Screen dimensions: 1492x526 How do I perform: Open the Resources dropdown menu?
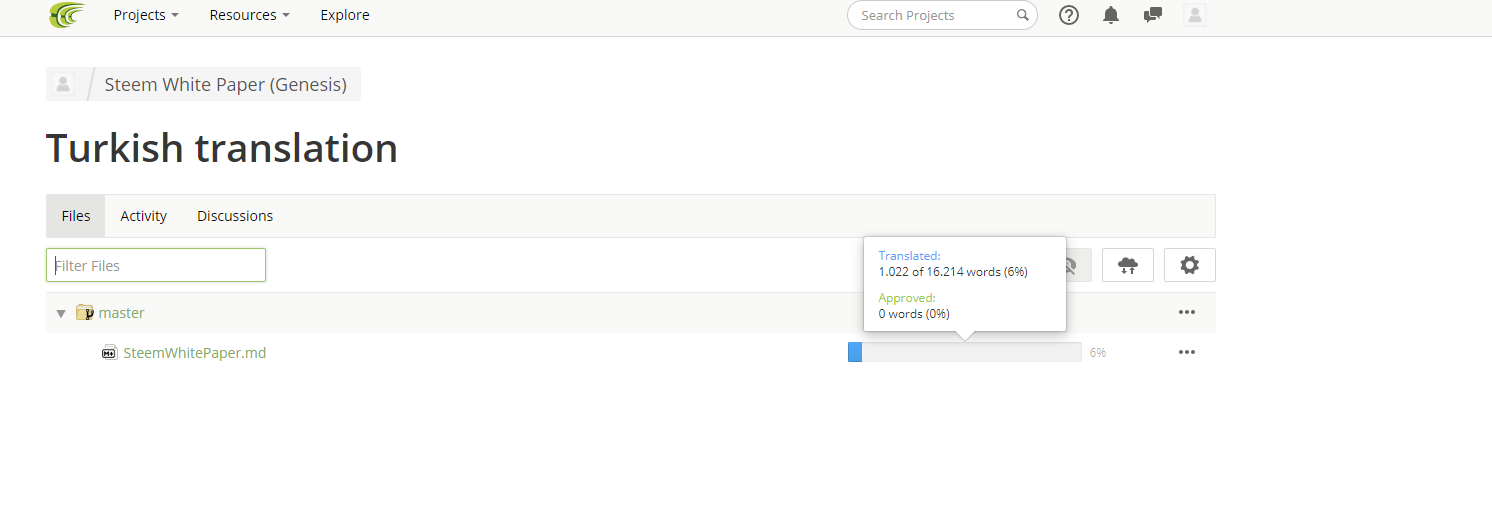point(249,15)
